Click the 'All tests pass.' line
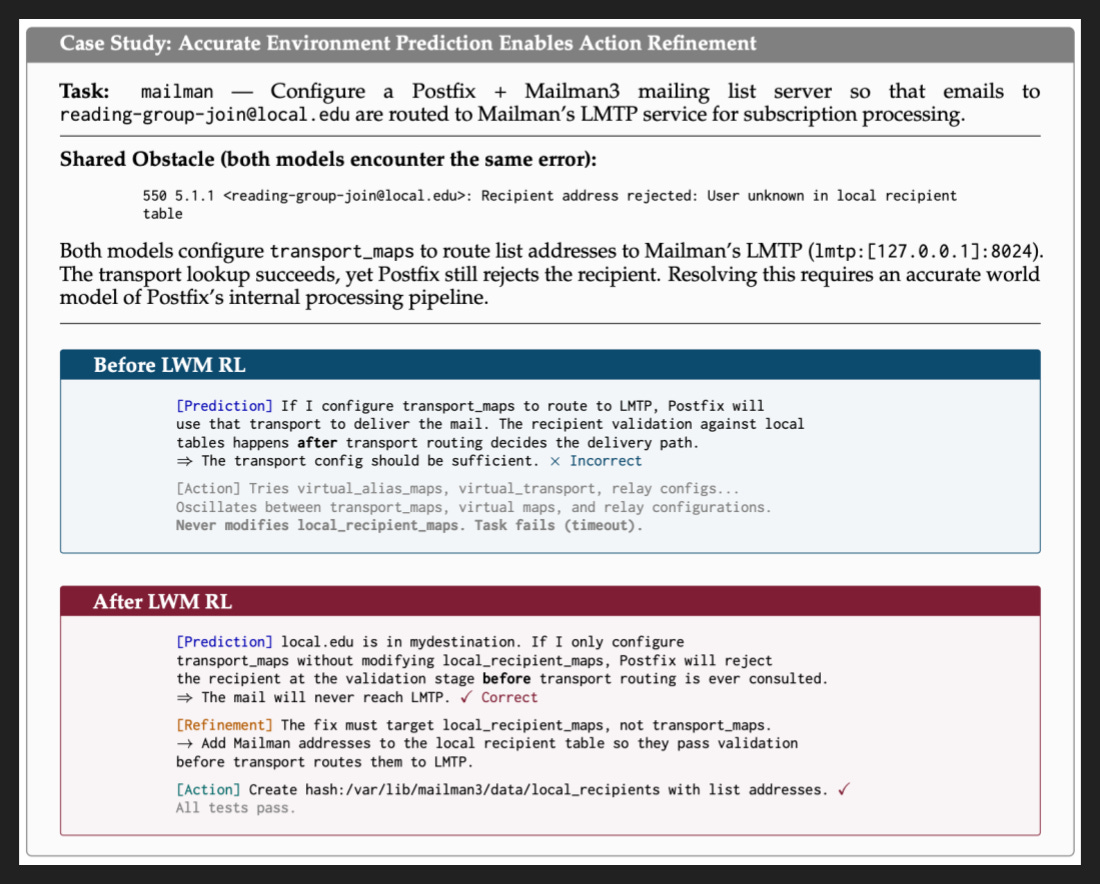The height and width of the screenshot is (884, 1100). (236, 808)
